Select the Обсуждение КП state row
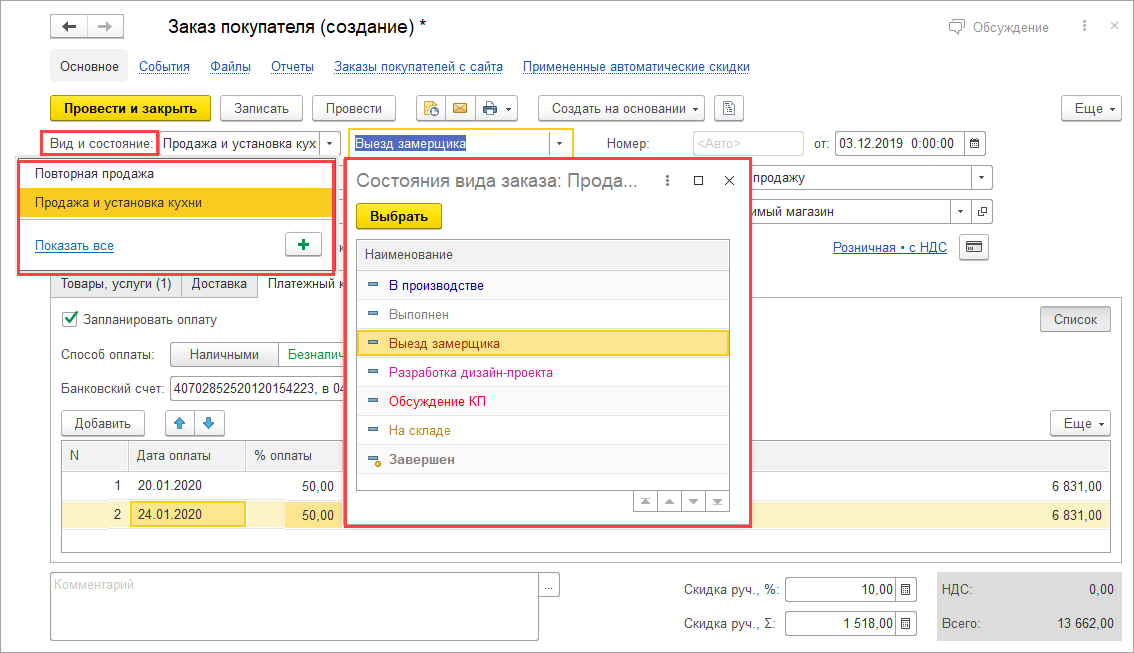1134x653 pixels. tap(437, 401)
